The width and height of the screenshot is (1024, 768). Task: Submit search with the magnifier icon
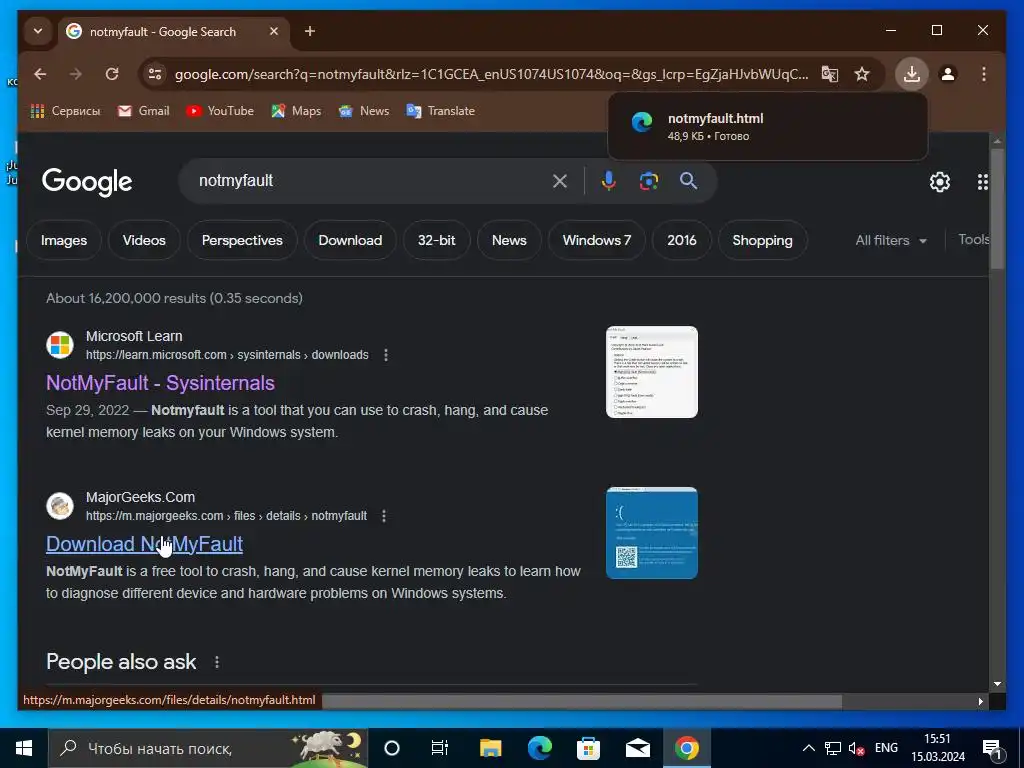688,181
